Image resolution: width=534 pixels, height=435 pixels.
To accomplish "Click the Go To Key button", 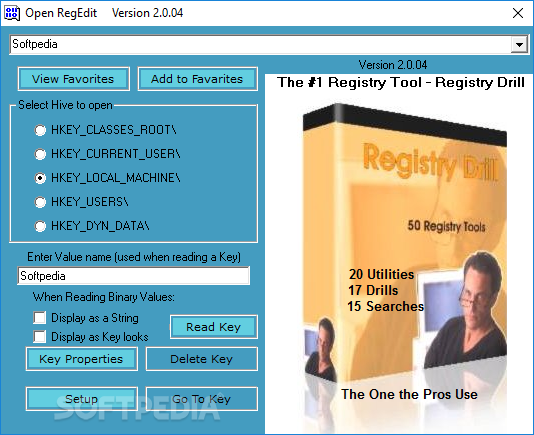I will [202, 399].
